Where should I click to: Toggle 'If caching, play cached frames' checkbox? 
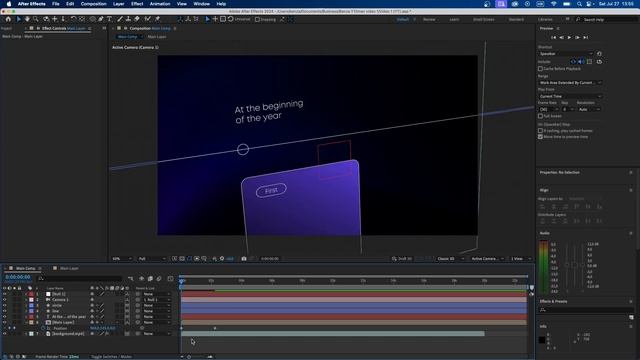tap(540, 131)
